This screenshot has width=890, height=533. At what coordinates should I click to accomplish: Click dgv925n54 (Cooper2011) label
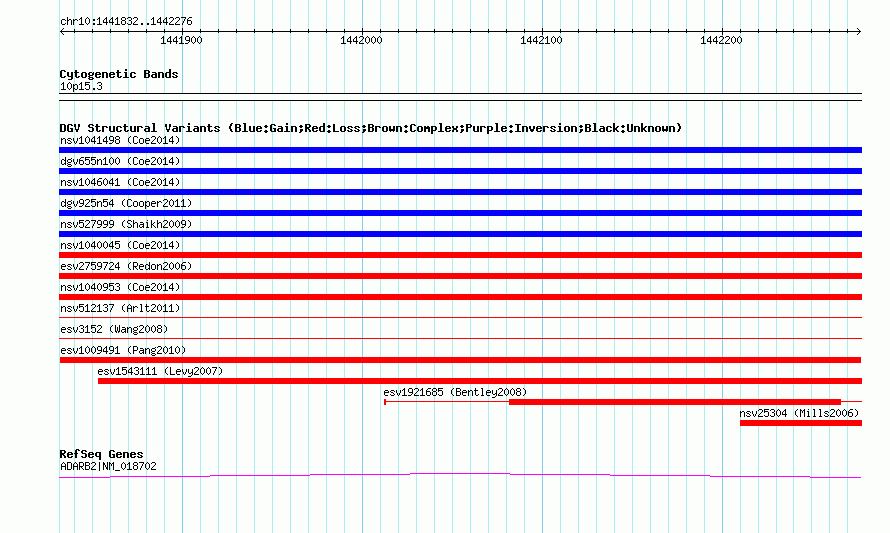pos(126,203)
